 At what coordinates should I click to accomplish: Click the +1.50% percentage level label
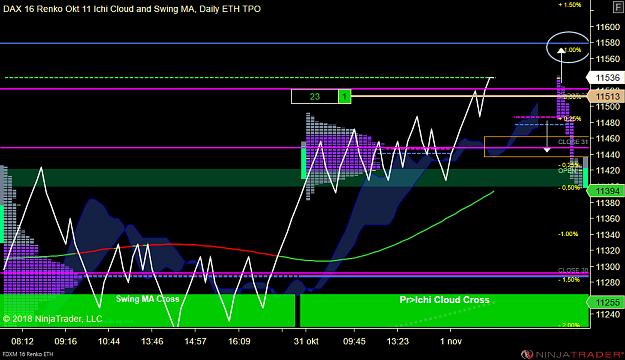point(570,5)
